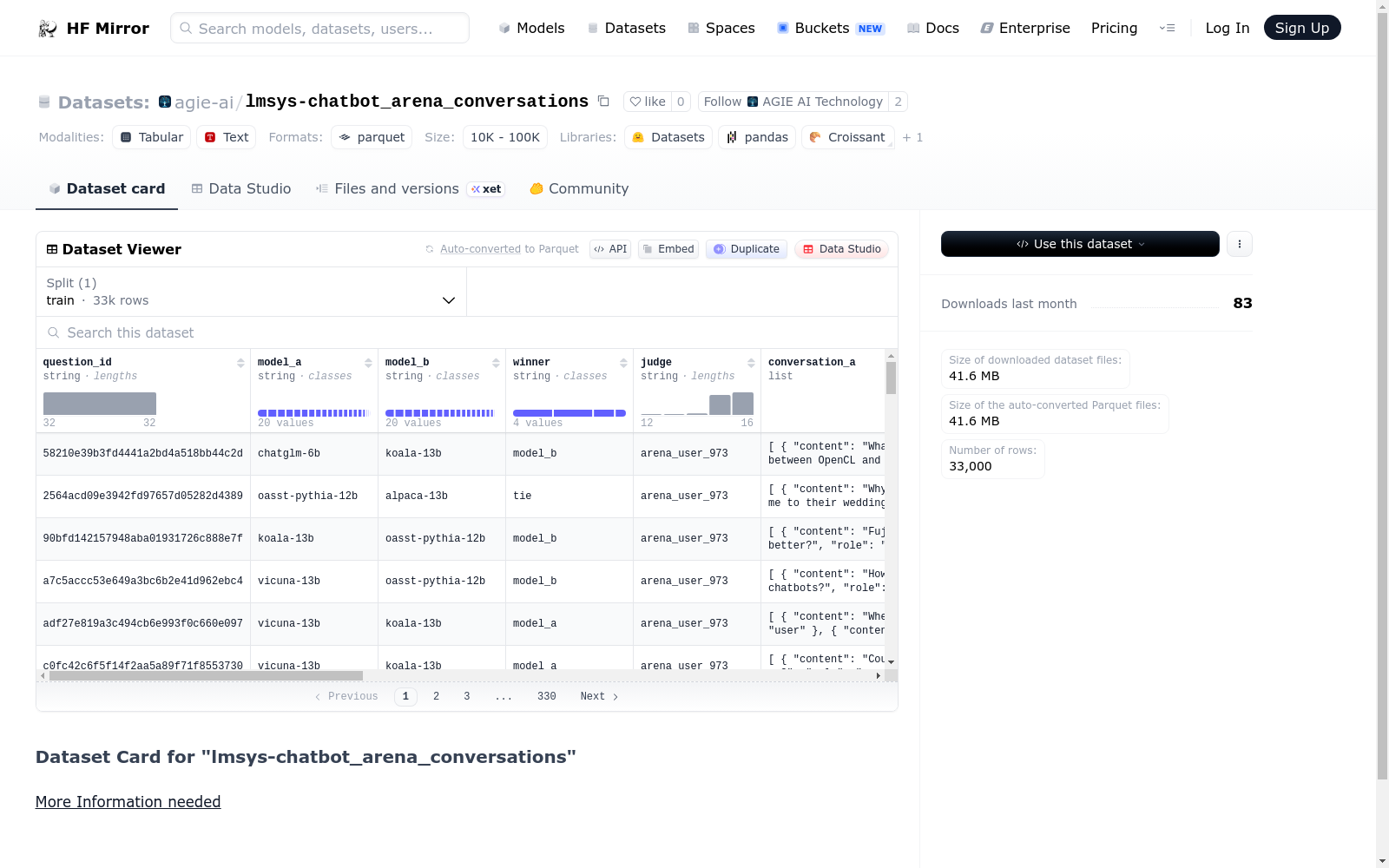Select question id 58210e39b3fd4441a2bd4a518bb44c2d
1389x868 pixels.
[143, 454]
